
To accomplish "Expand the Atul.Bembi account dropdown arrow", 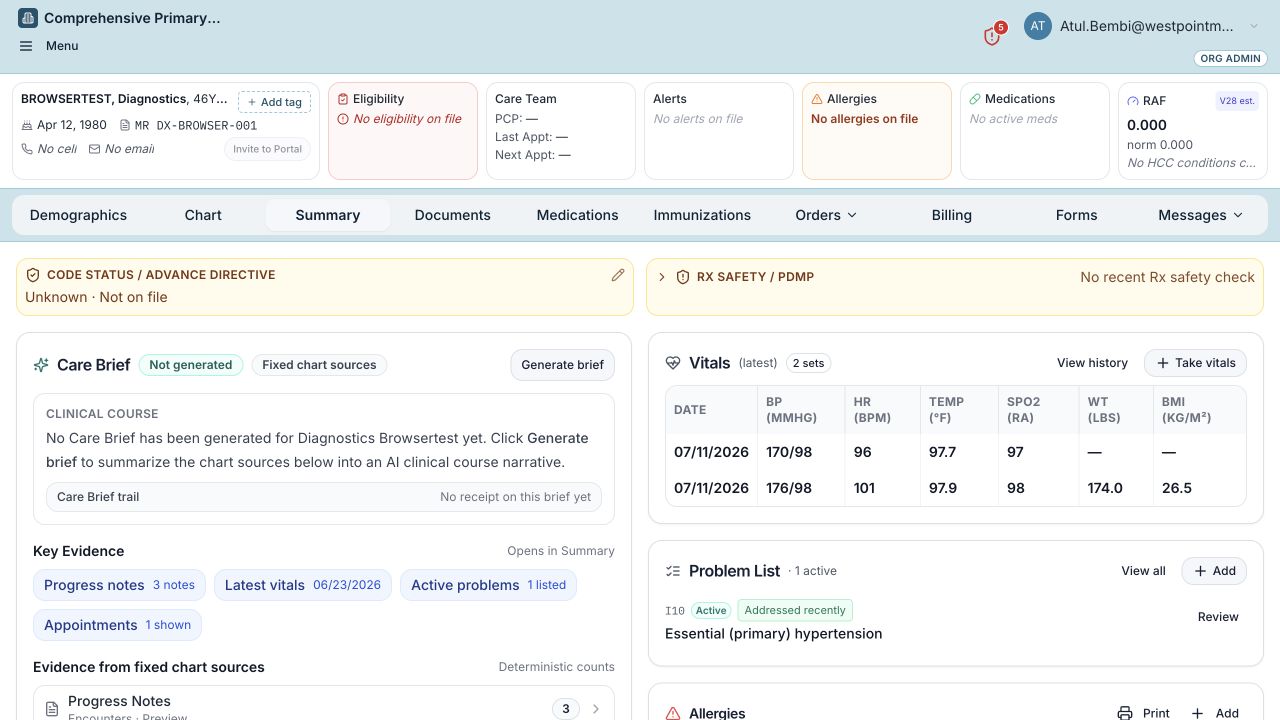I will point(1254,27).
